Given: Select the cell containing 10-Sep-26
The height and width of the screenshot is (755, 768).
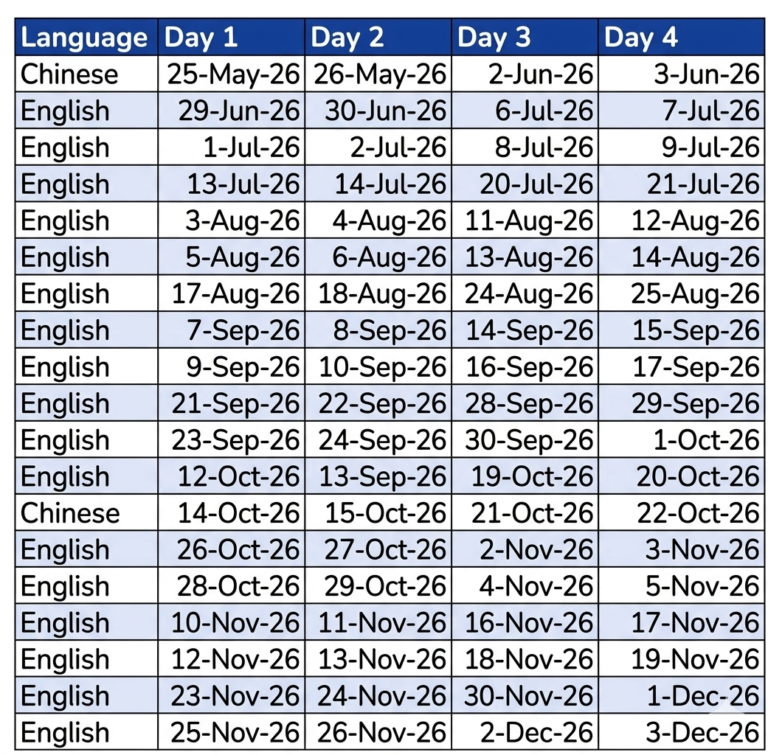Looking at the screenshot, I should (378, 366).
